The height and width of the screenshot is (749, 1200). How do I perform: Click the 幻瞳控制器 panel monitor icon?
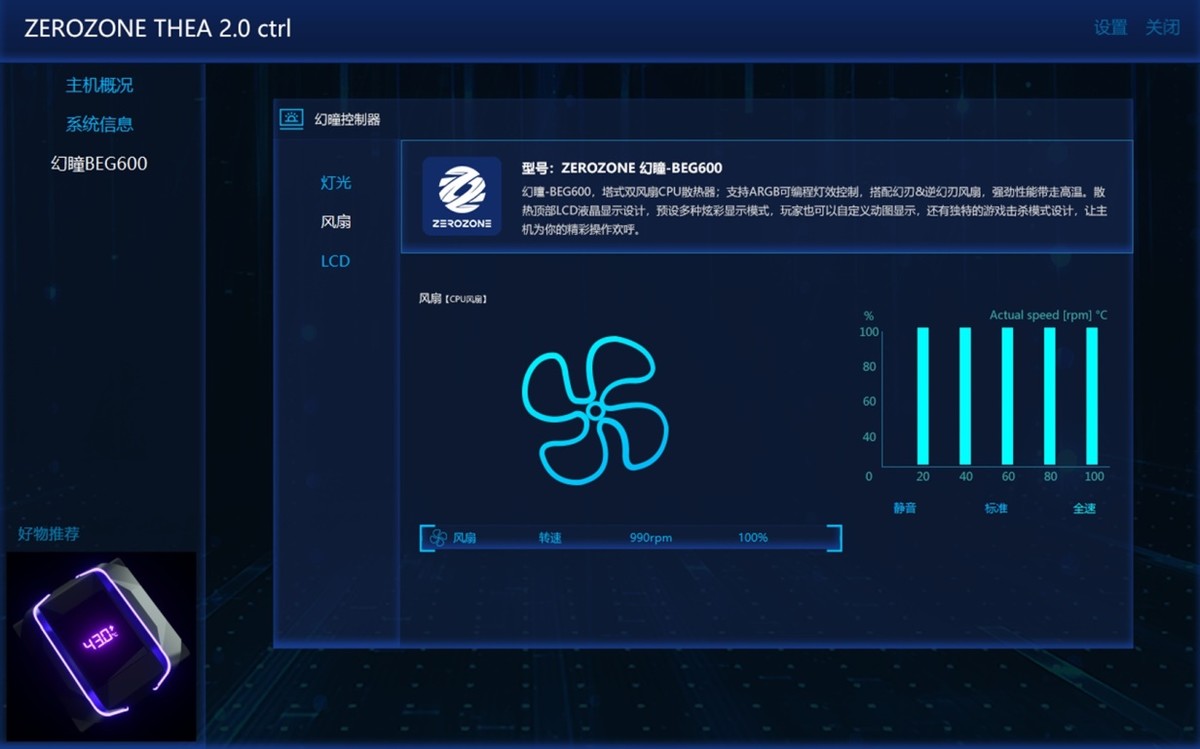click(291, 119)
